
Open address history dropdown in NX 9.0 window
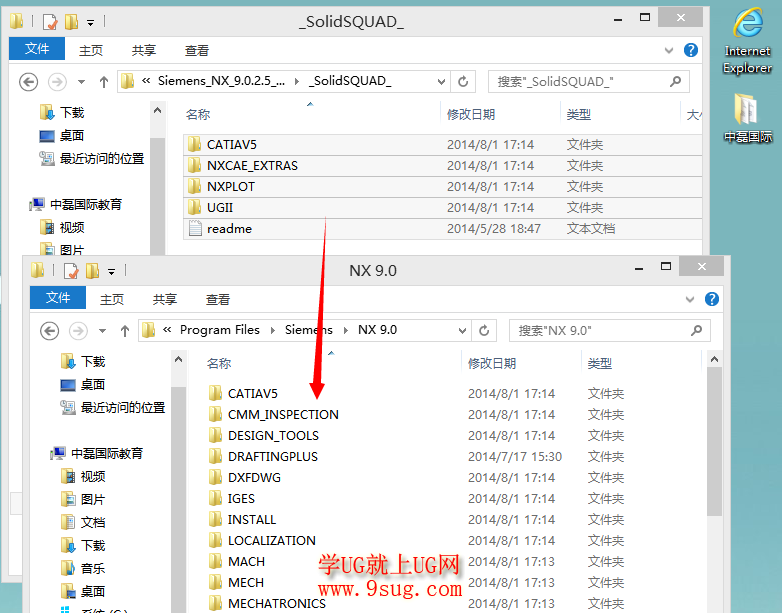click(x=462, y=331)
